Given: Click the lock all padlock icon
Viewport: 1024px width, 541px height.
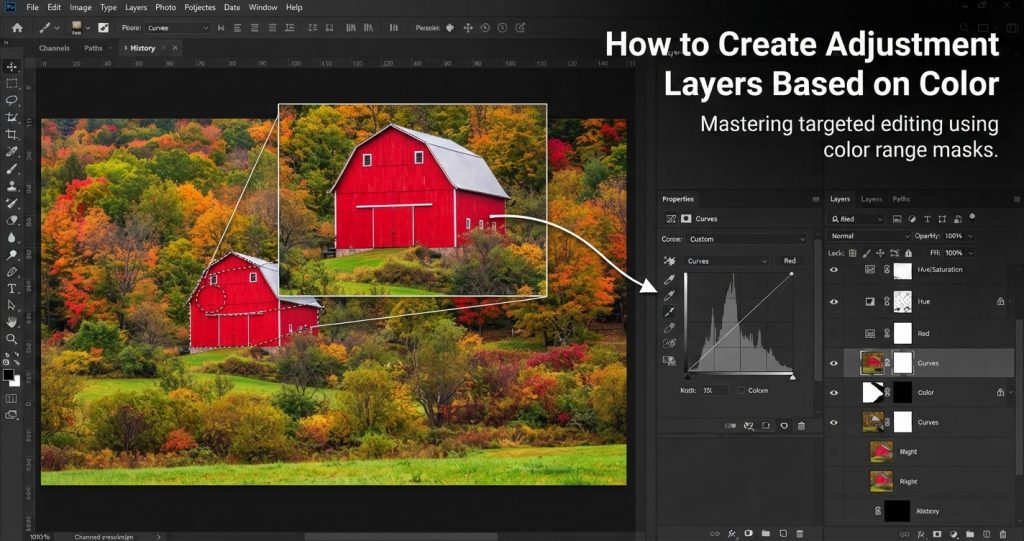Looking at the screenshot, I should click(x=908, y=253).
